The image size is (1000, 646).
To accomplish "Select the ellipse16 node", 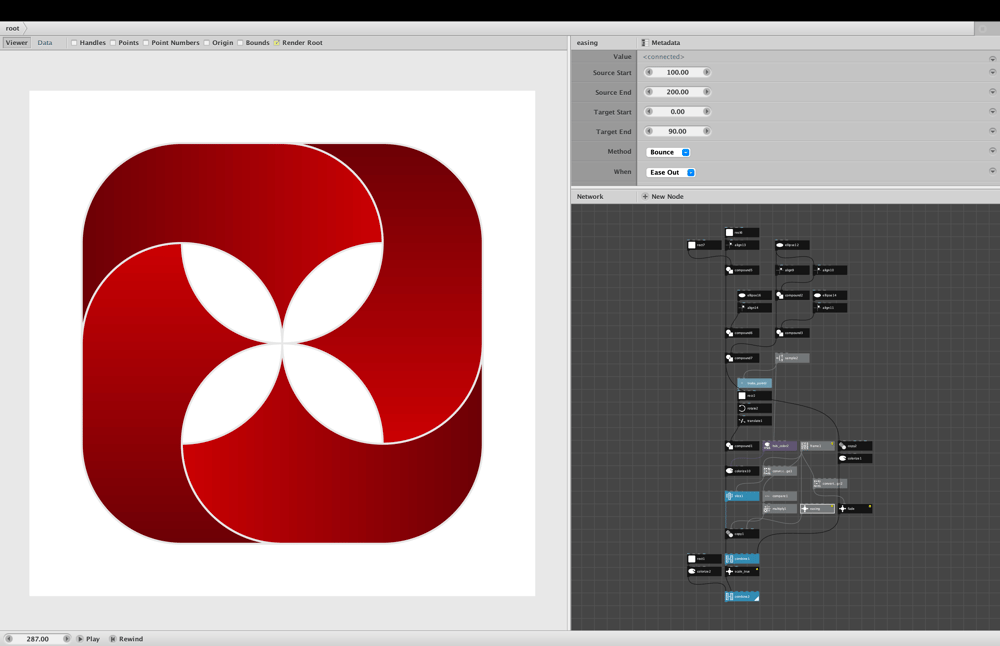I will 754,295.
